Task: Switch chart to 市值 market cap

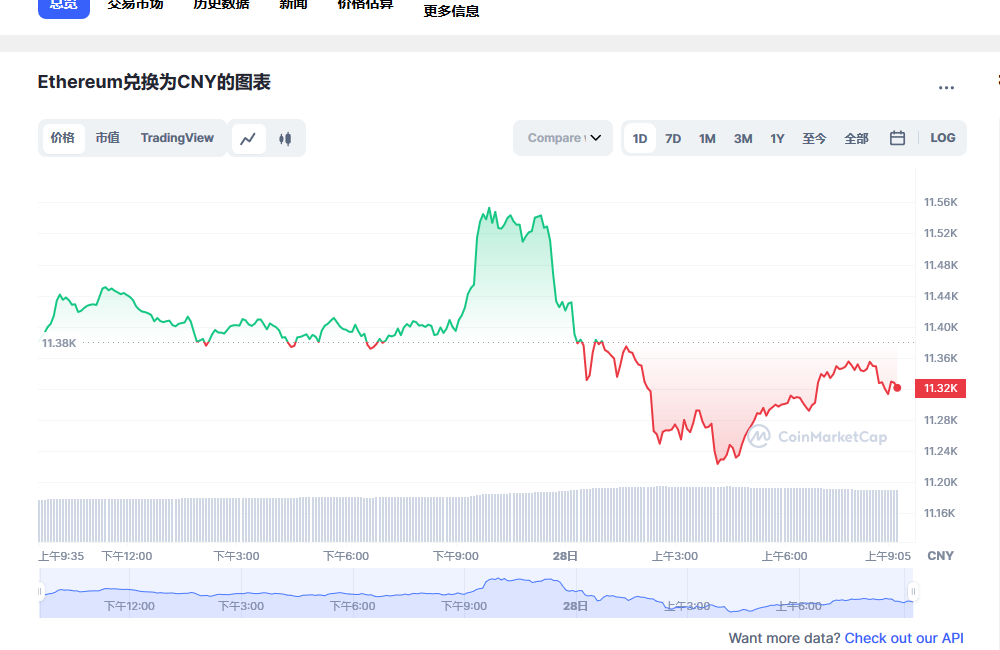Action: click(107, 138)
